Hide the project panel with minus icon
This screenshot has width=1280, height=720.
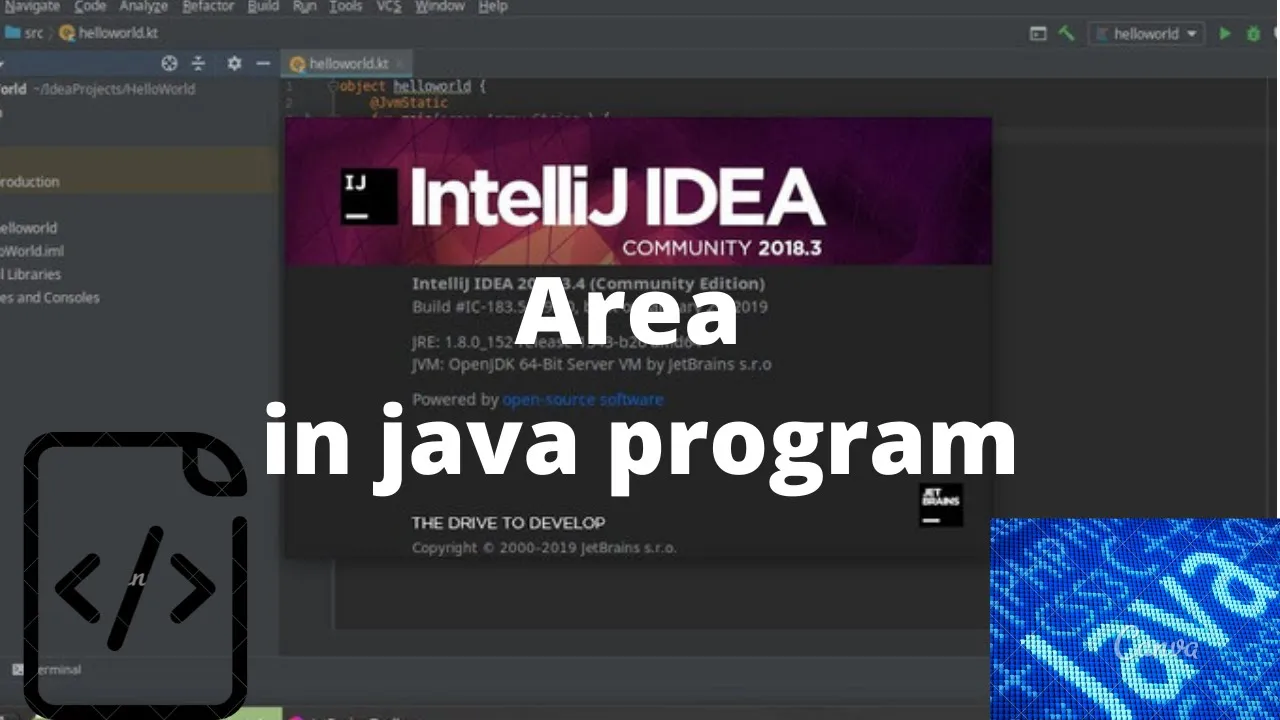coord(263,63)
